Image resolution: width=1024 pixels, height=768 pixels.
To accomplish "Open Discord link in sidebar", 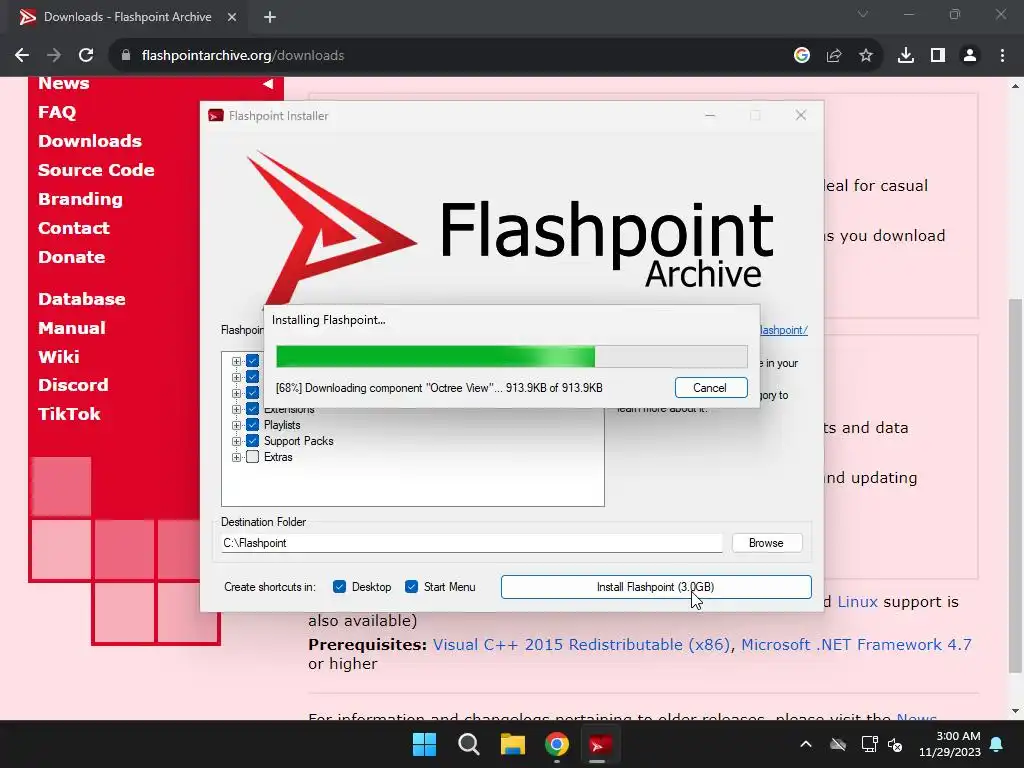I will point(73,385).
